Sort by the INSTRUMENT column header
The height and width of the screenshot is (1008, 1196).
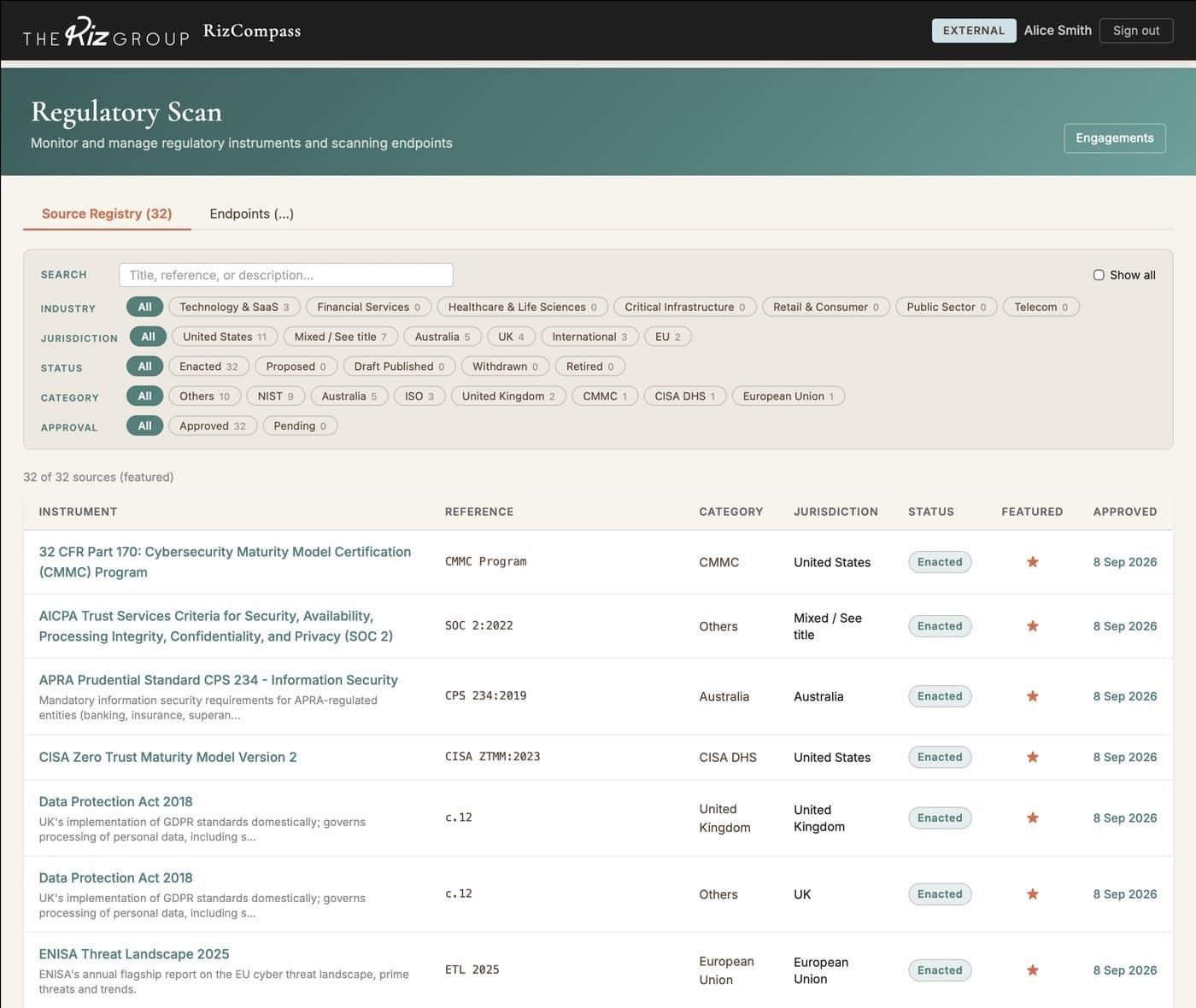click(78, 512)
